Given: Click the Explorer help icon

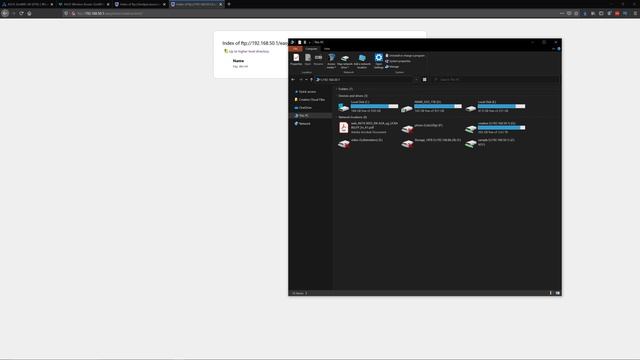Looking at the screenshot, I should tap(558, 49).
